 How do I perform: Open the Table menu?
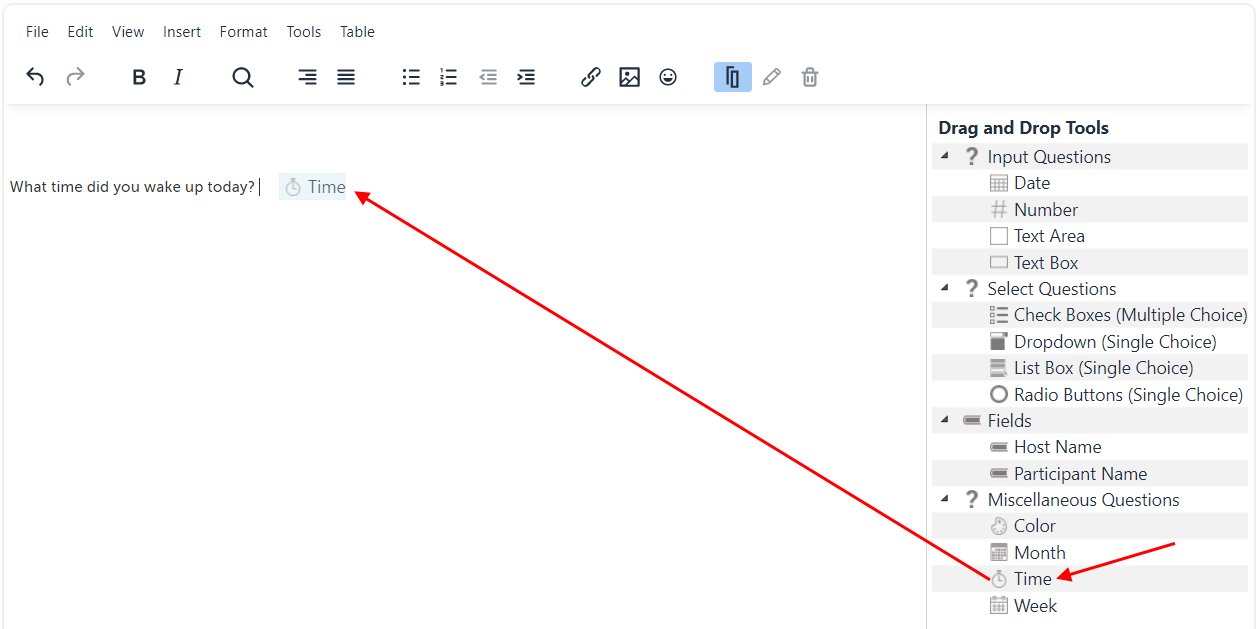pyautogui.click(x=357, y=31)
